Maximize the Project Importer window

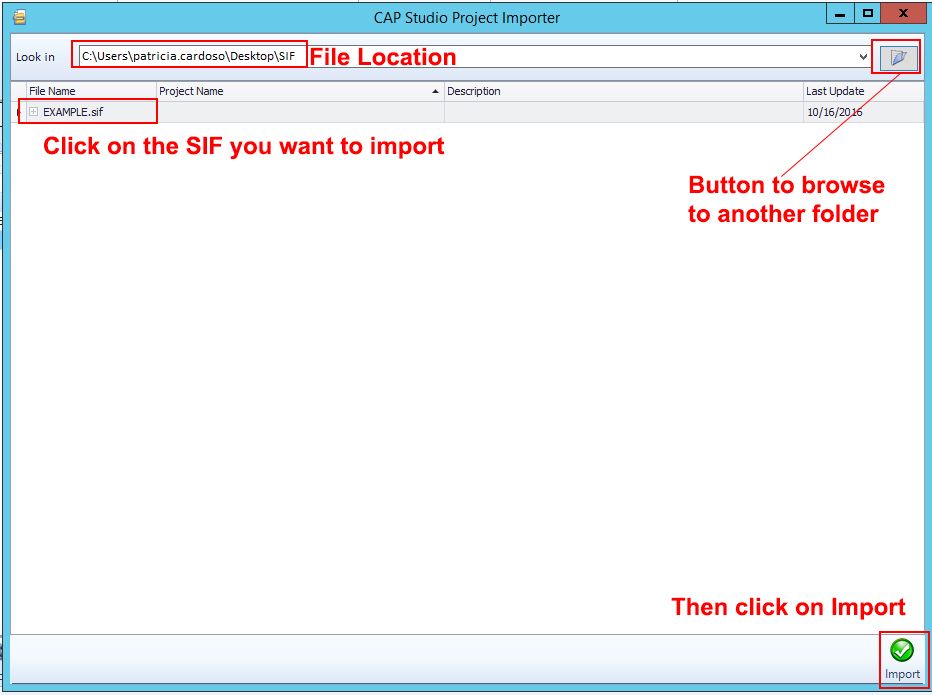coord(867,14)
